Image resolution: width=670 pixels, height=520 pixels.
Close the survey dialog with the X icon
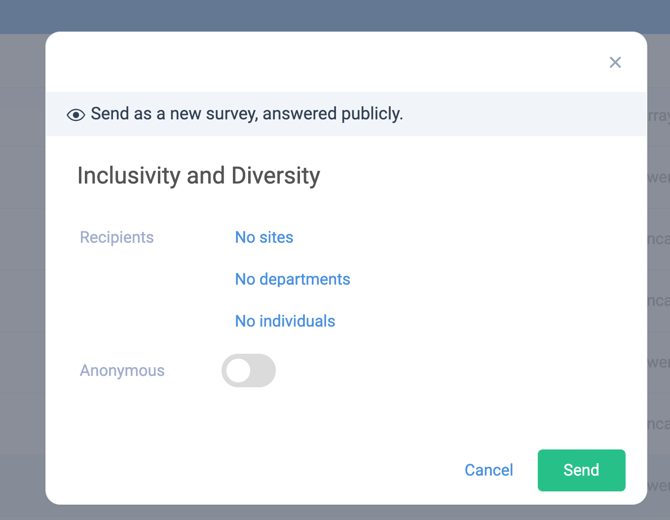click(615, 62)
